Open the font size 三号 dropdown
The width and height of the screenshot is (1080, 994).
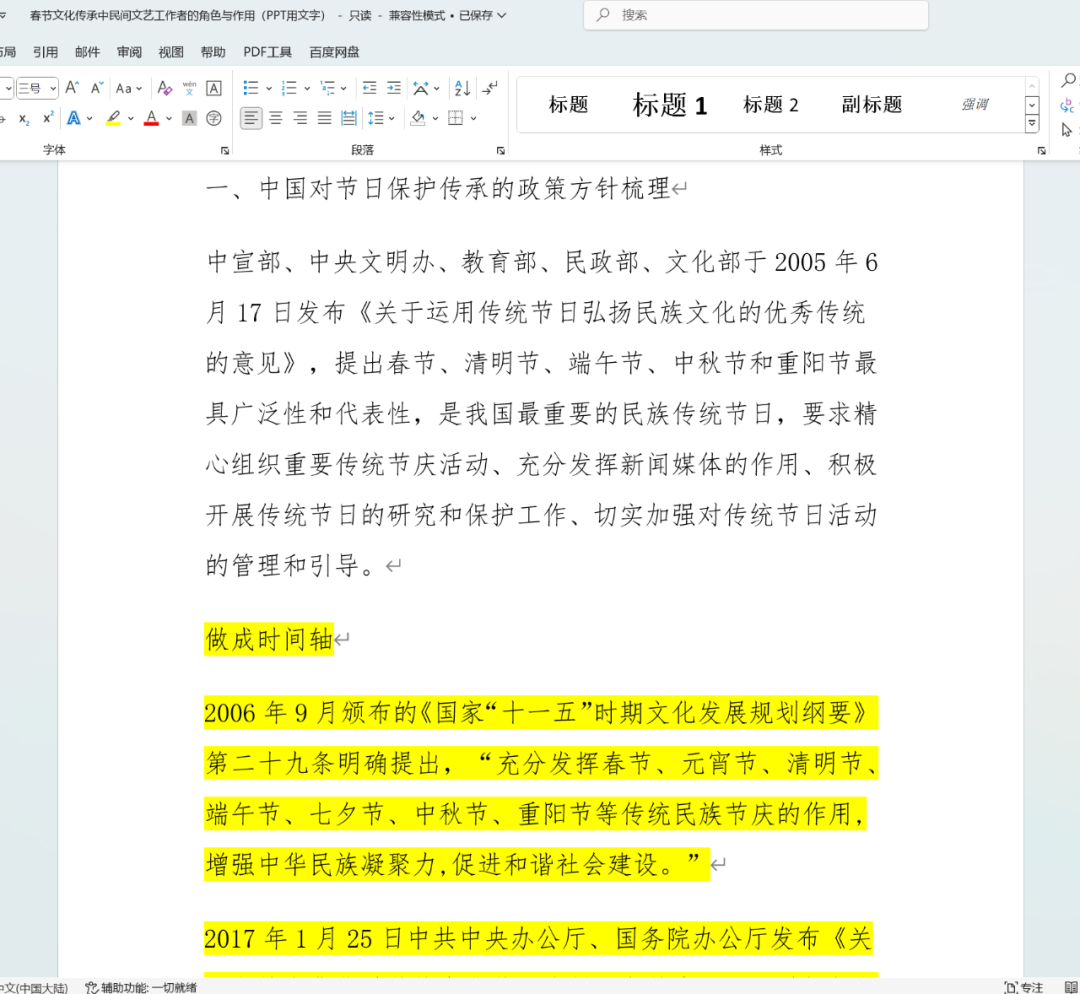(x=53, y=88)
